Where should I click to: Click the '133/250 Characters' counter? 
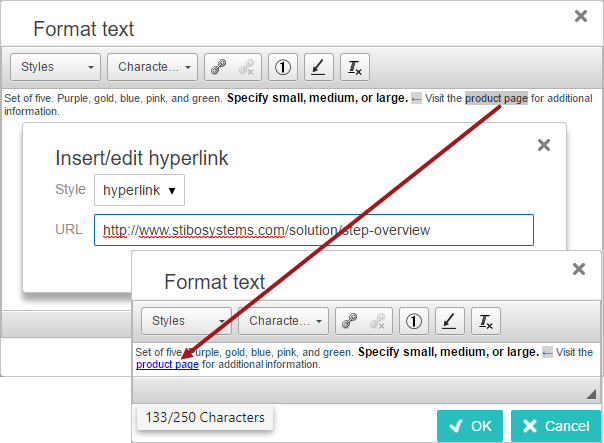click(205, 418)
